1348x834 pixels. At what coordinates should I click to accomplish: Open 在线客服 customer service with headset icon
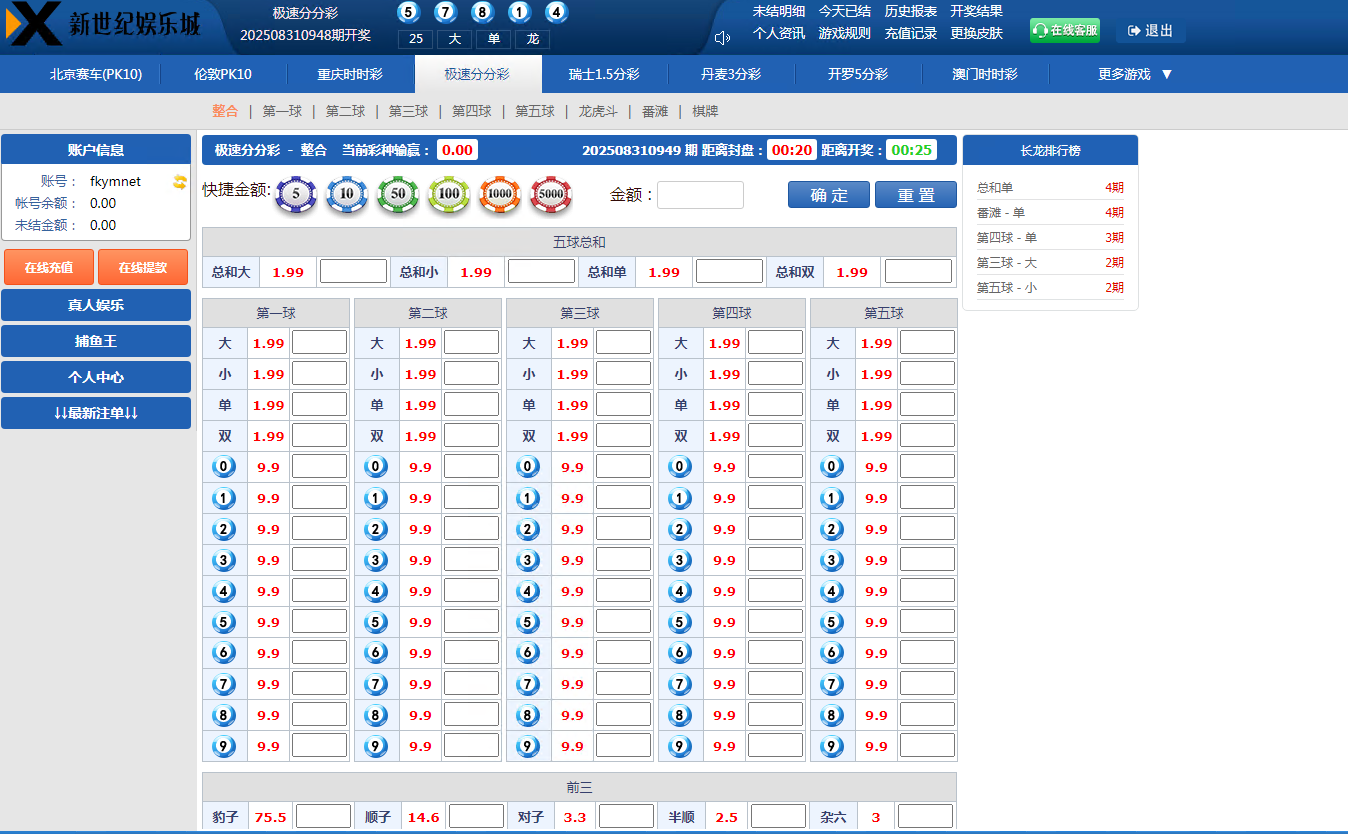[x=1064, y=31]
